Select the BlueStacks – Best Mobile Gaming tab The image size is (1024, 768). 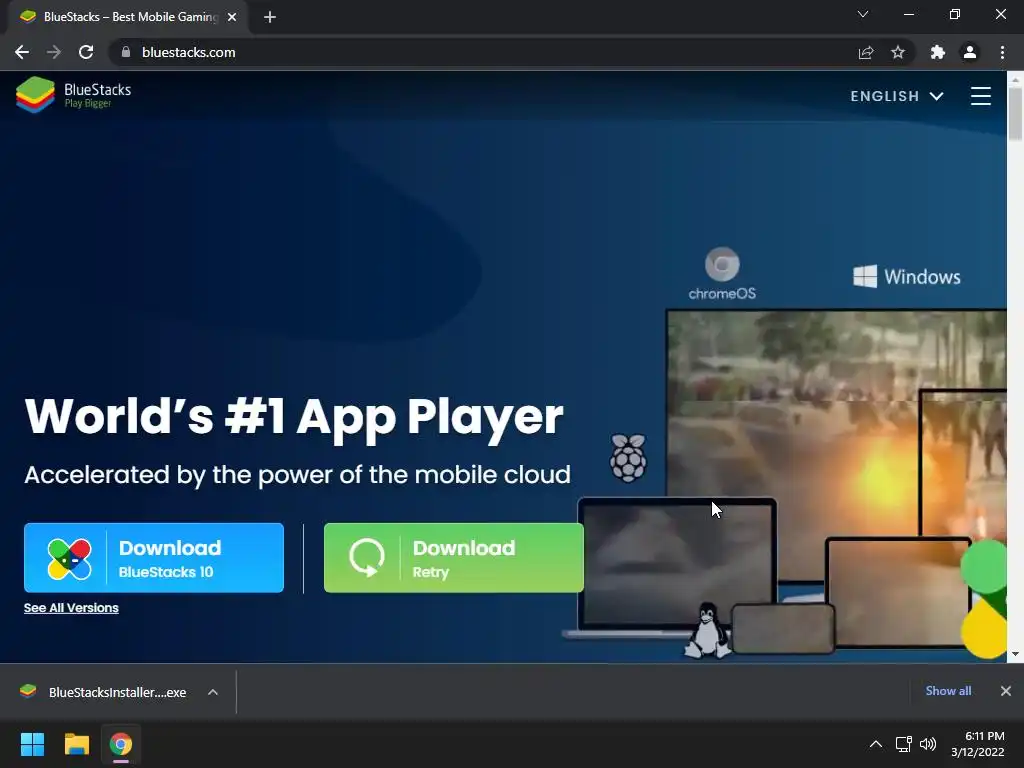[x=128, y=17]
